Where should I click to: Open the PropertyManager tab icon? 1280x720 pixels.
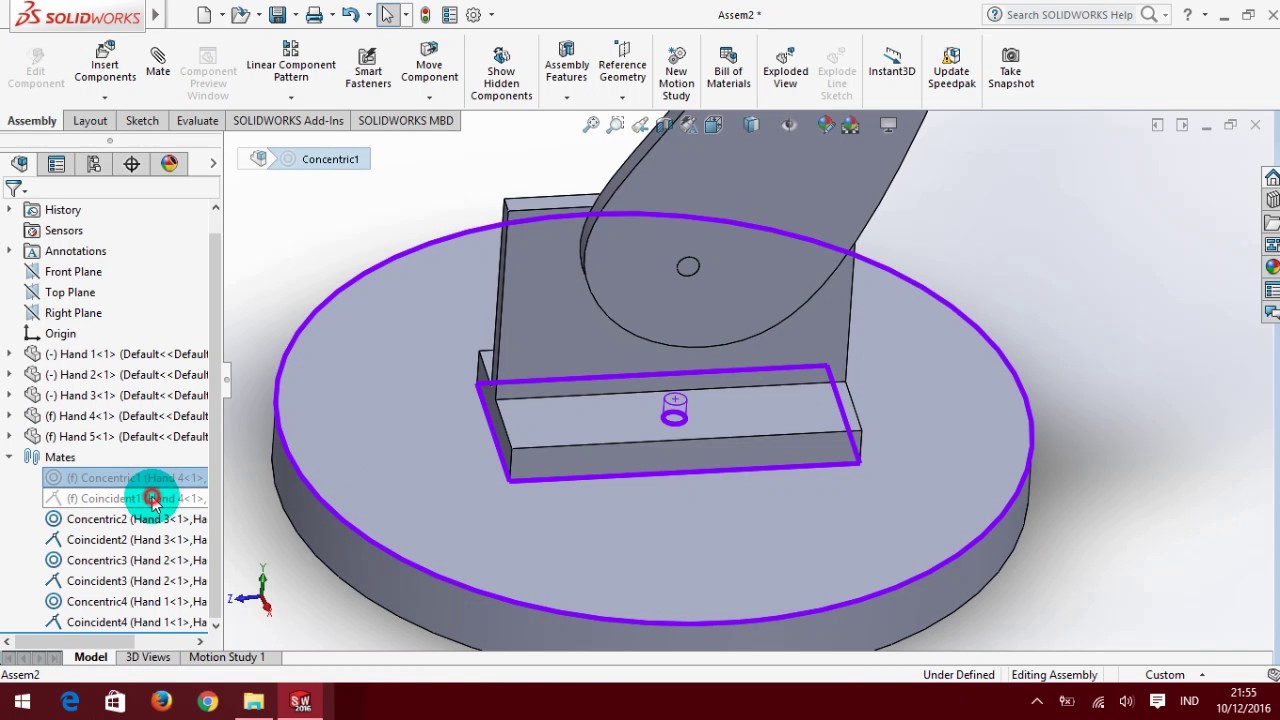coord(56,164)
